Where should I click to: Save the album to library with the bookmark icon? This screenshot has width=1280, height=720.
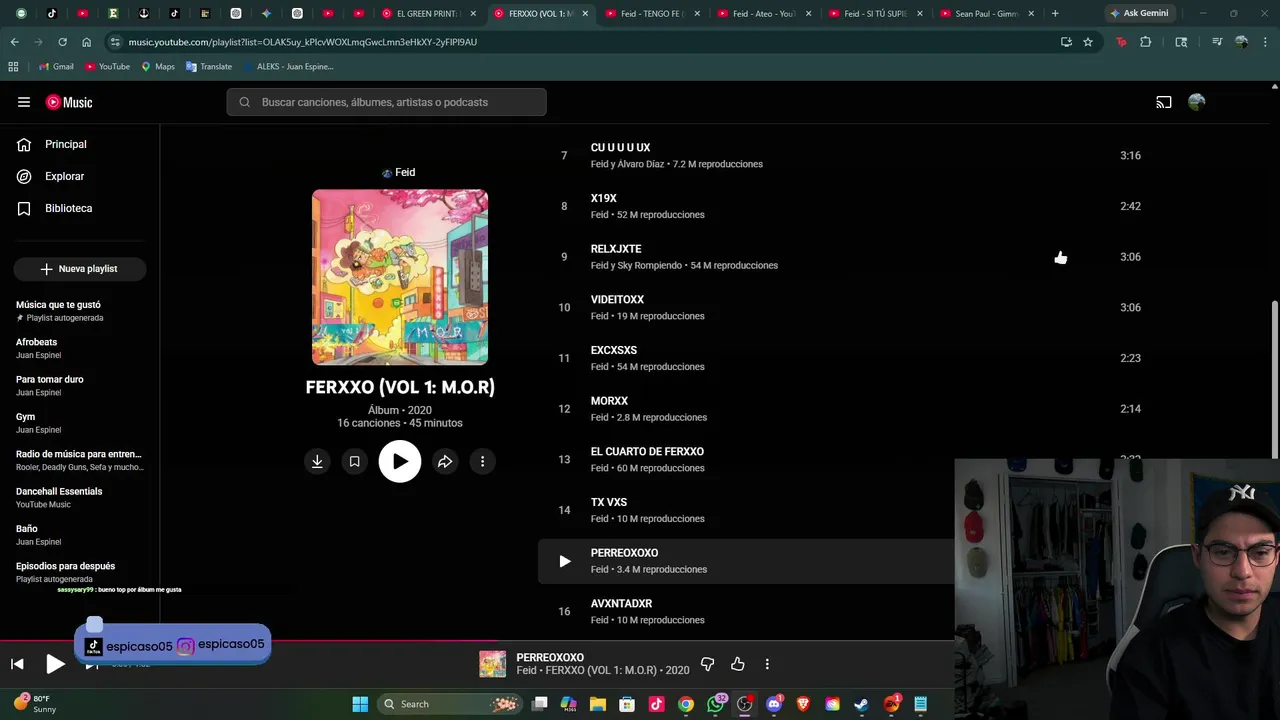(x=354, y=461)
